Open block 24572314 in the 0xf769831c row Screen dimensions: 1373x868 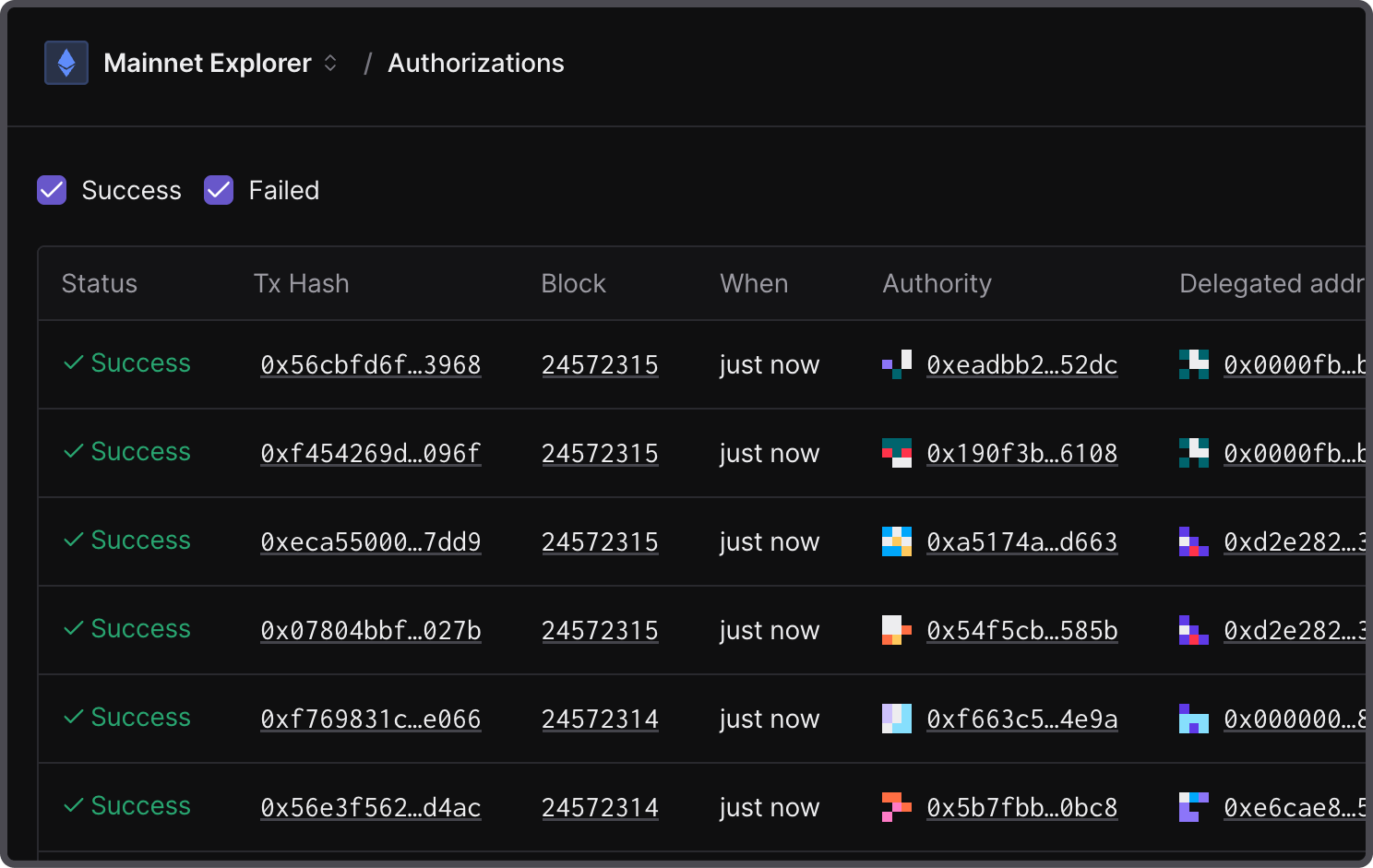coord(600,719)
